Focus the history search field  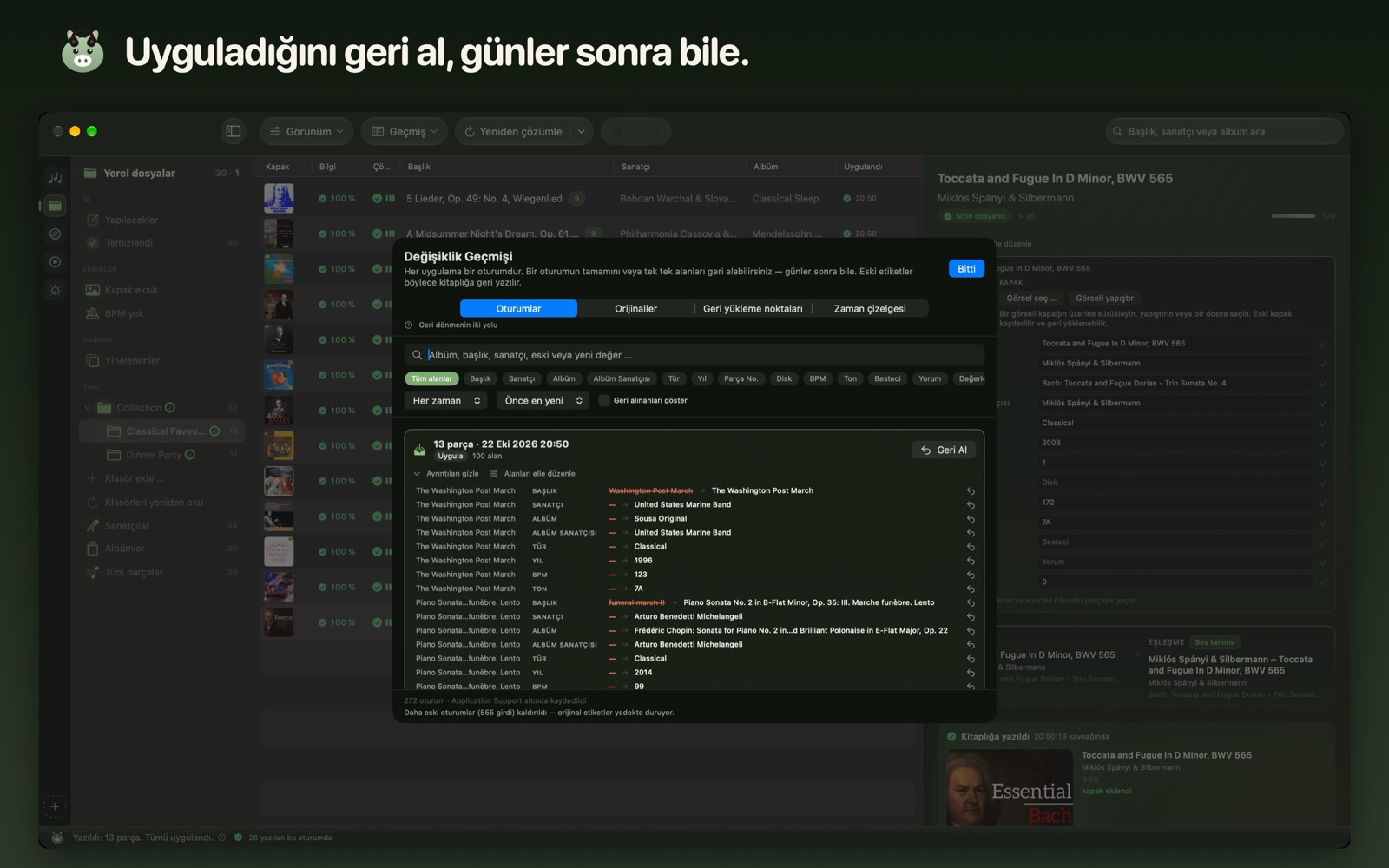coord(694,355)
